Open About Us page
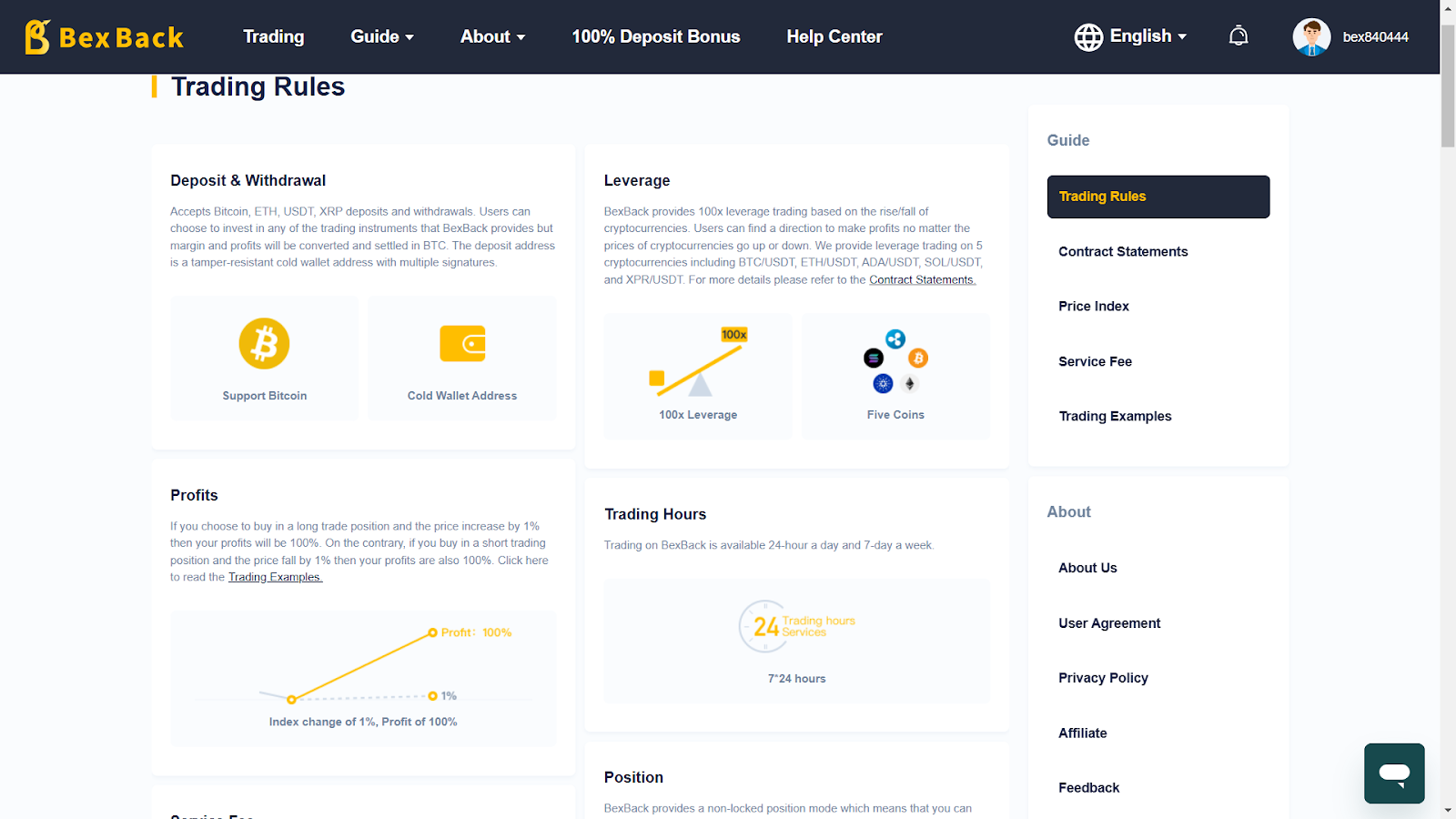Image resolution: width=1456 pixels, height=819 pixels. click(x=1087, y=568)
